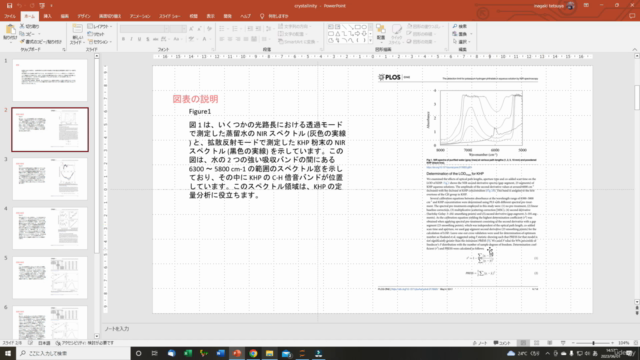
Task: Align text right
Action: point(238,39)
